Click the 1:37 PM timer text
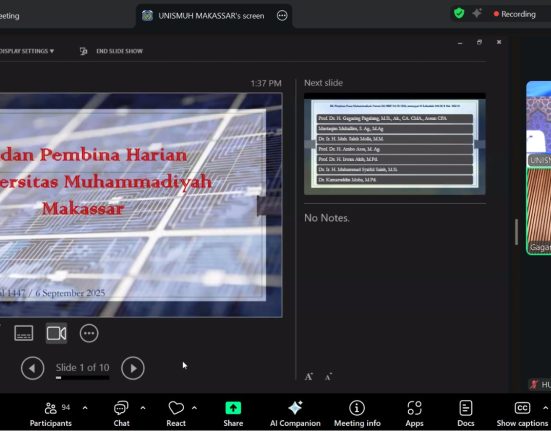The image size is (551, 431). point(266,84)
